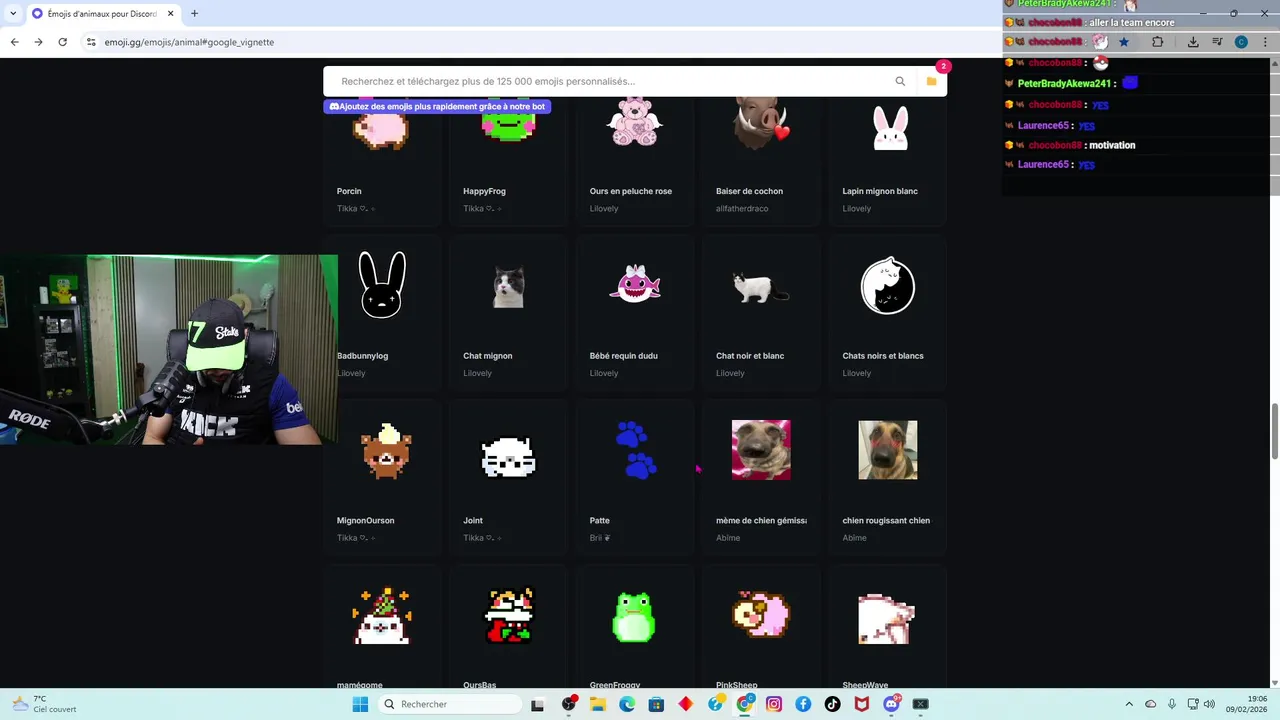Screen dimensions: 1280x720
Task: Click author Lilovely under Badbunnylog
Action: tap(351, 373)
